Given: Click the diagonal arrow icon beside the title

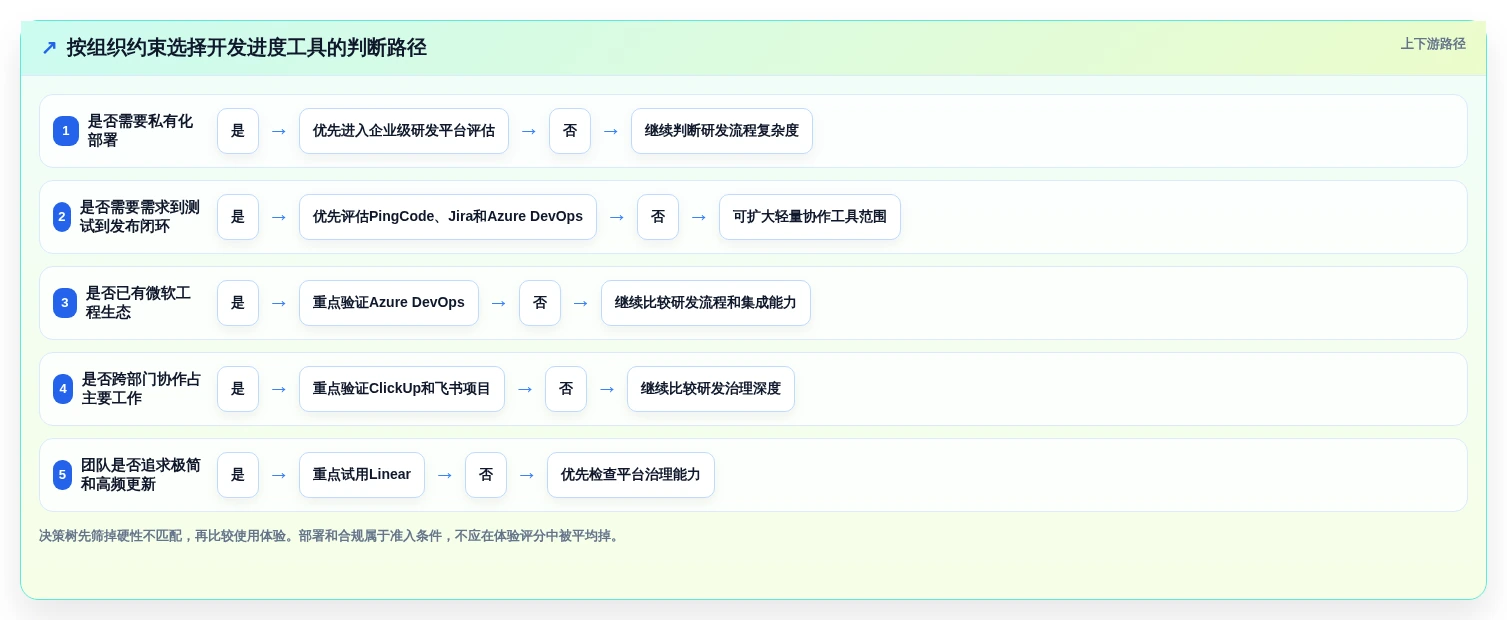Looking at the screenshot, I should tap(49, 48).
